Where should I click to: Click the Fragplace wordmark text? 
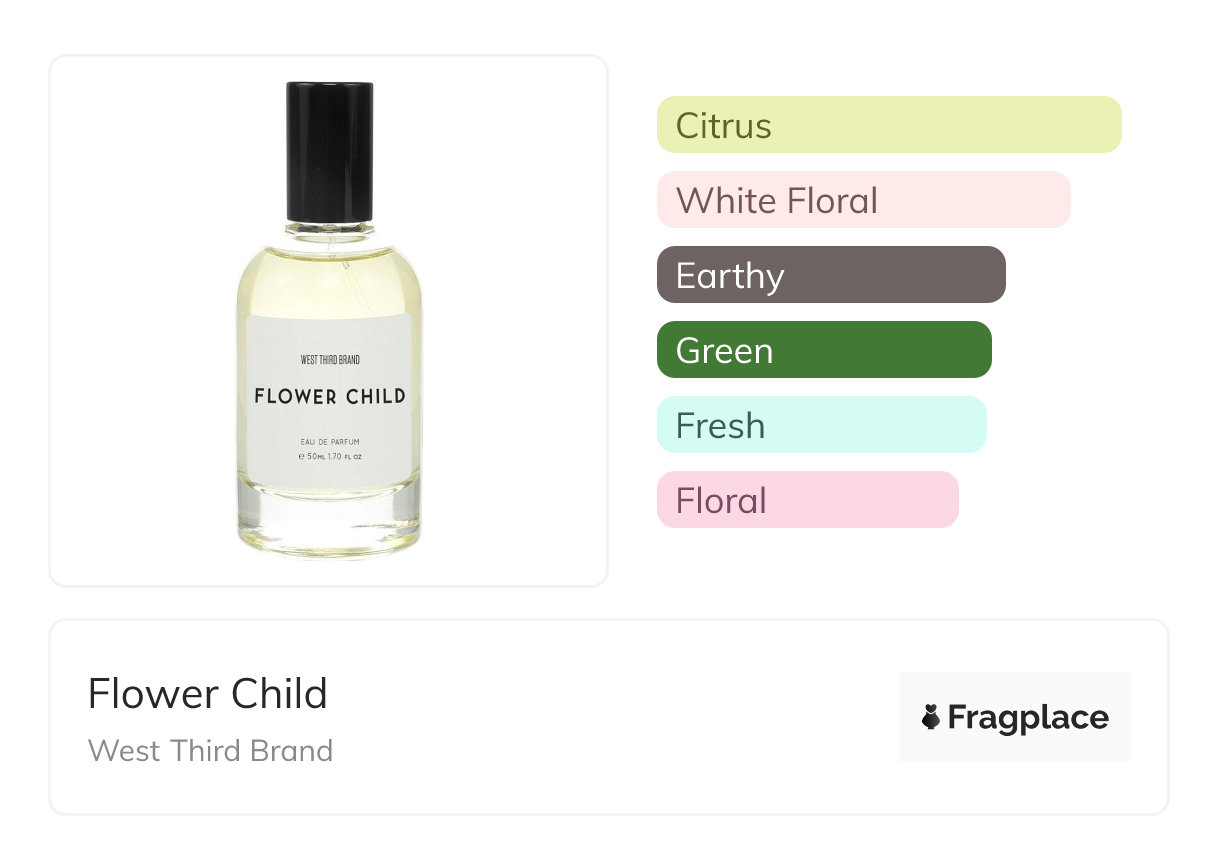(x=1028, y=717)
